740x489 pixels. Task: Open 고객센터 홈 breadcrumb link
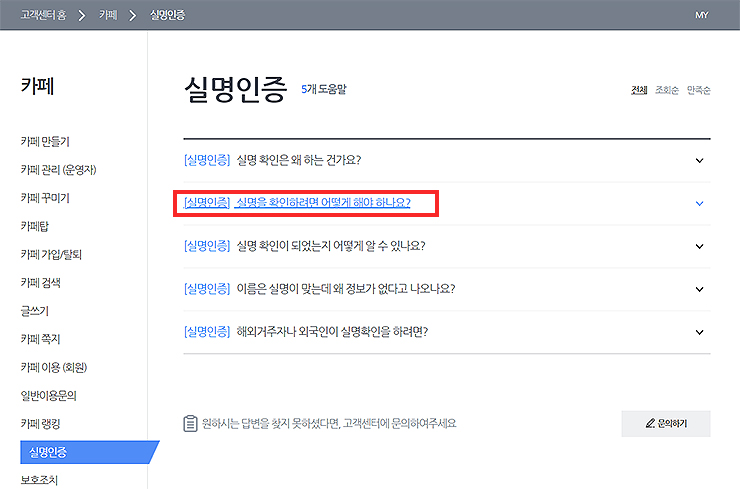[x=43, y=15]
